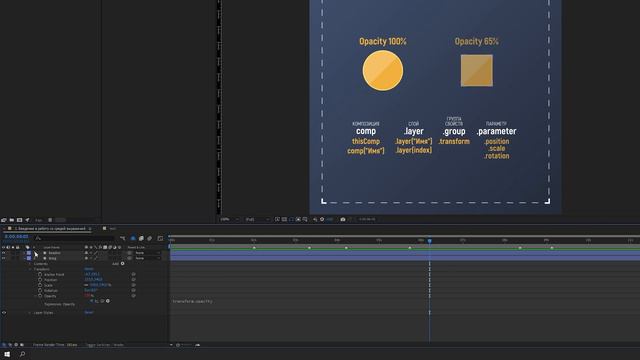Click the red Opacity value
This screenshot has height=360, width=640.
point(87,296)
